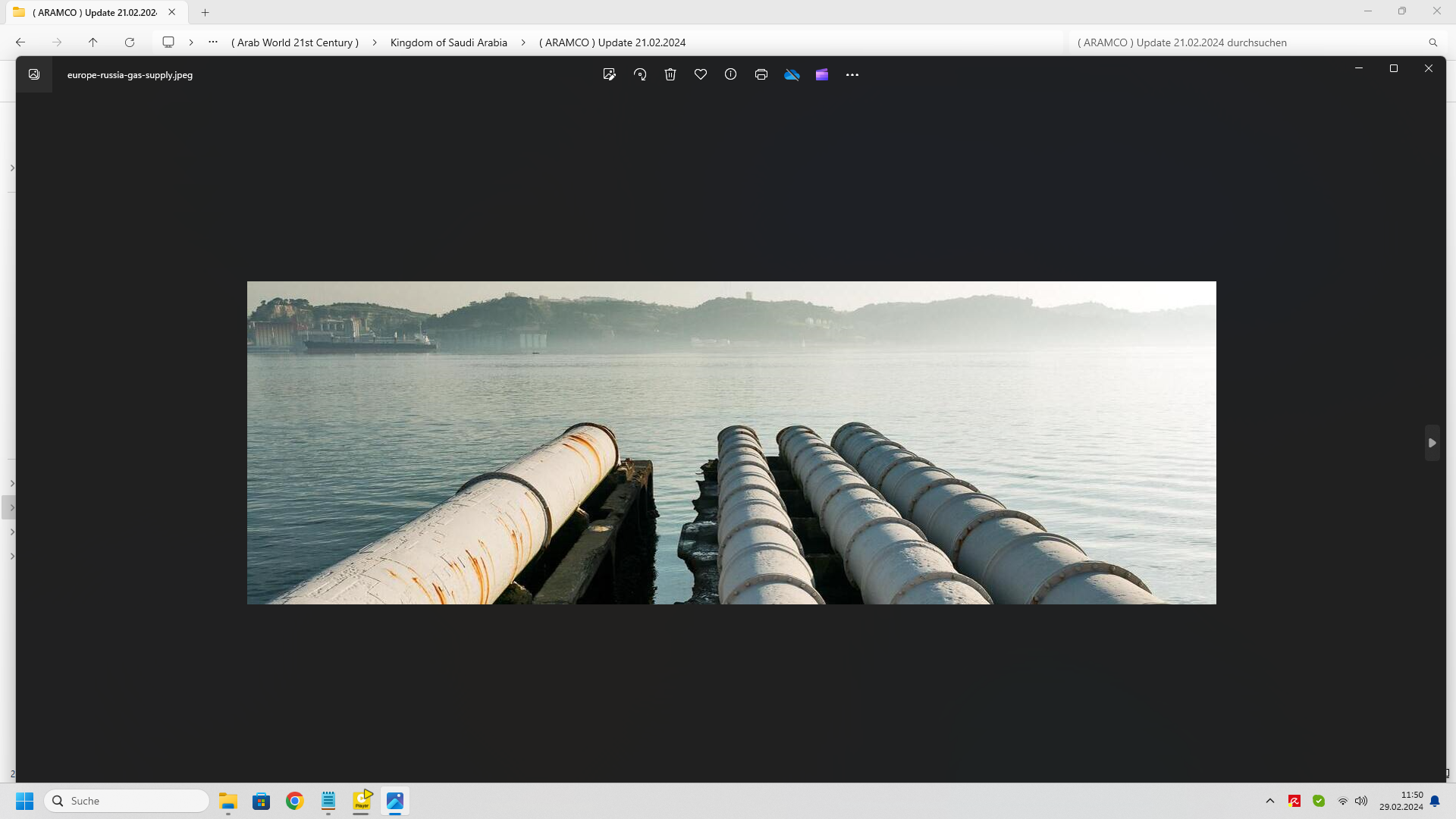The height and width of the screenshot is (819, 1456).
Task: Go forward in File Explorer
Action: pyautogui.click(x=57, y=42)
